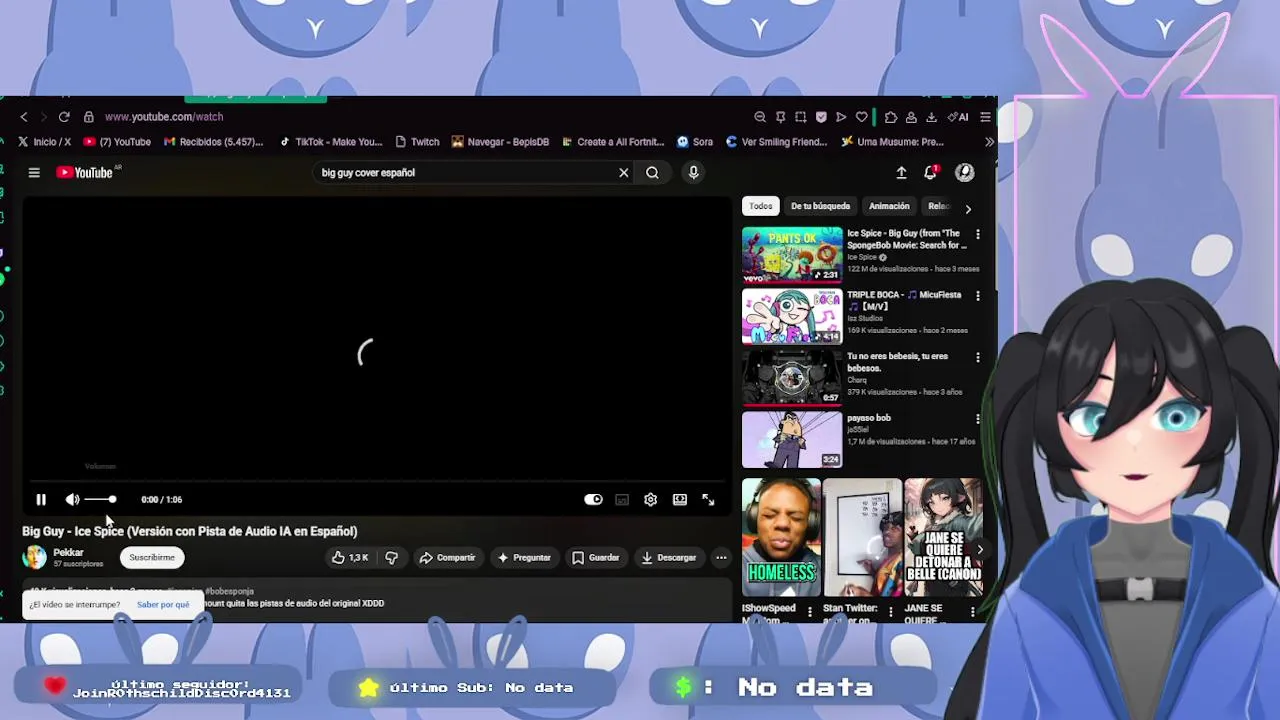Viewport: 1280px width, 720px height.
Task: Click the magnifier search button
Action: (652, 172)
